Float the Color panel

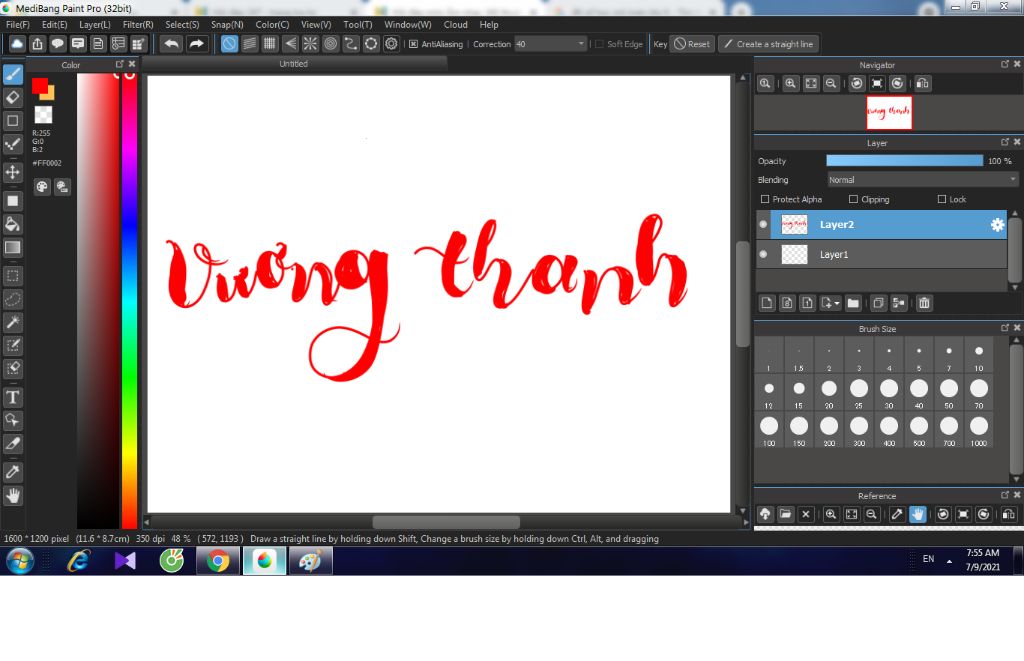tap(120, 64)
